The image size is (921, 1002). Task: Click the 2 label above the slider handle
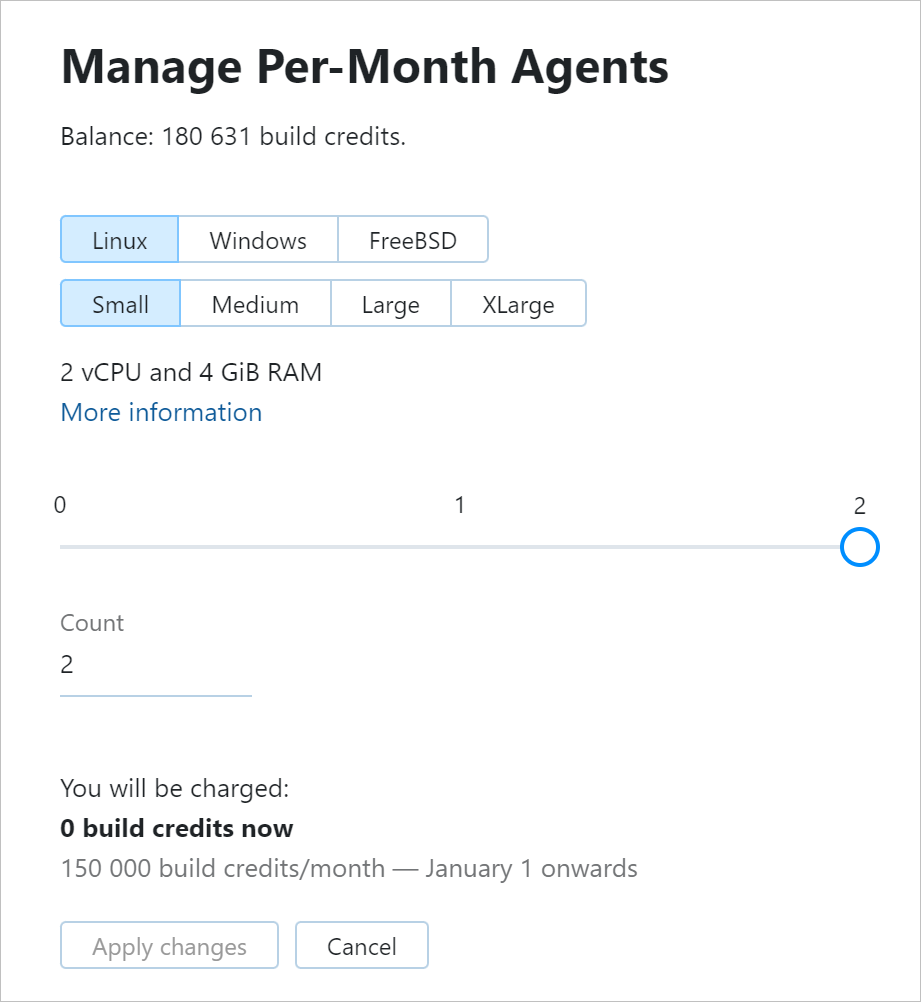point(859,505)
